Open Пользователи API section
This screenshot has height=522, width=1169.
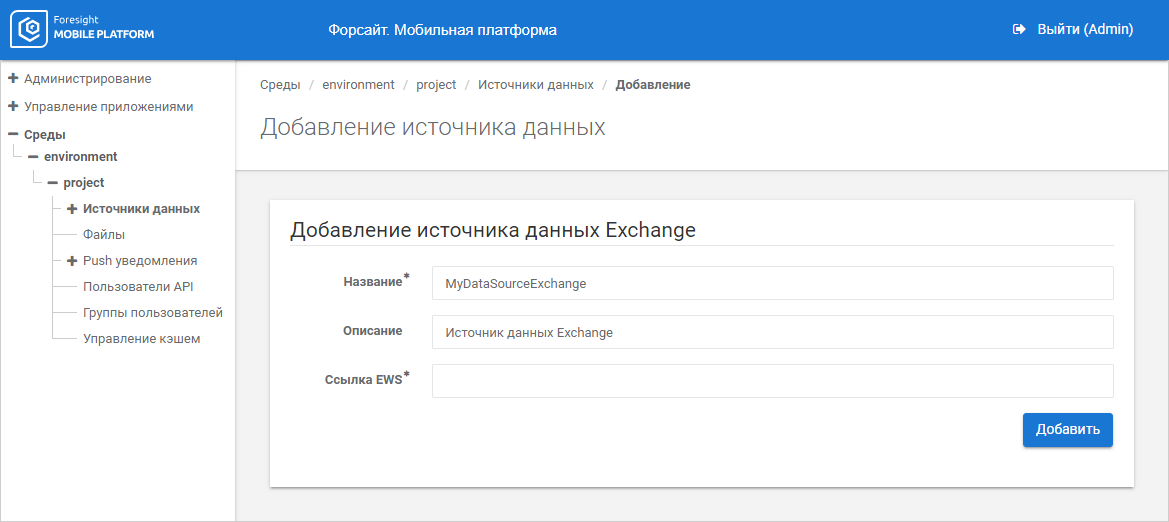point(138,287)
